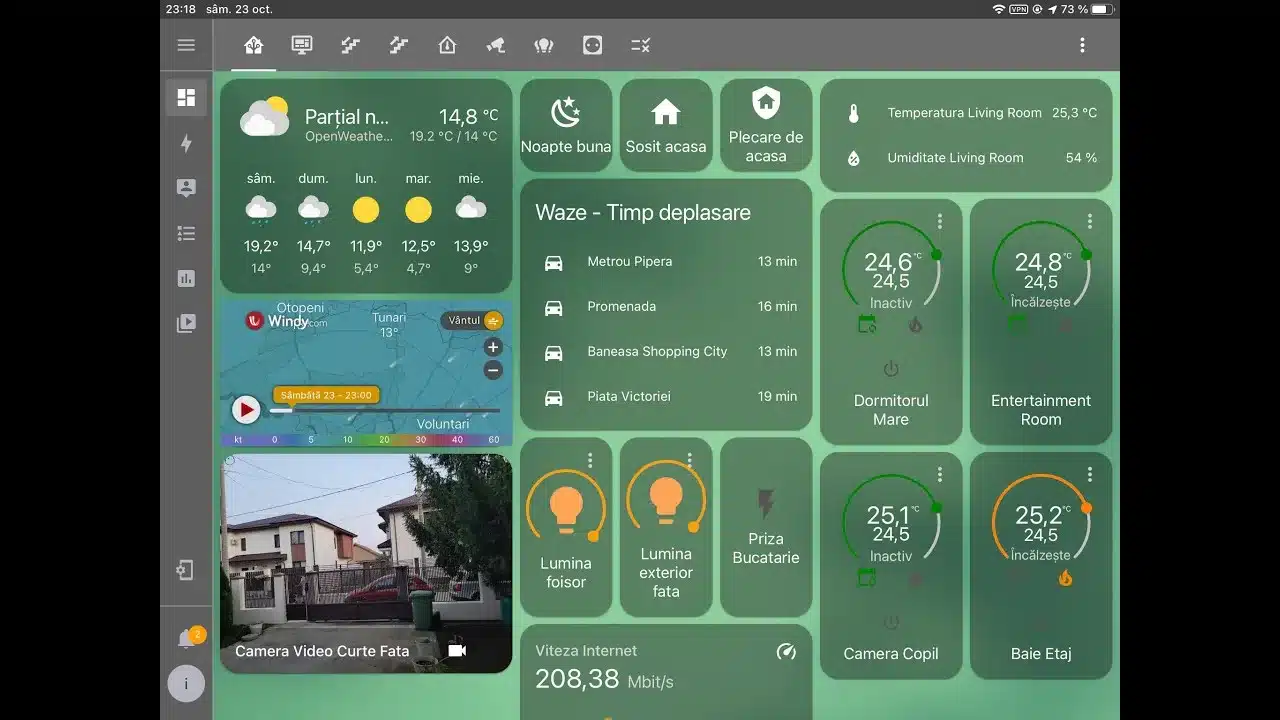The image size is (1280, 720).
Task: Click the camera icon on Curte Fata feed
Action: click(x=457, y=651)
